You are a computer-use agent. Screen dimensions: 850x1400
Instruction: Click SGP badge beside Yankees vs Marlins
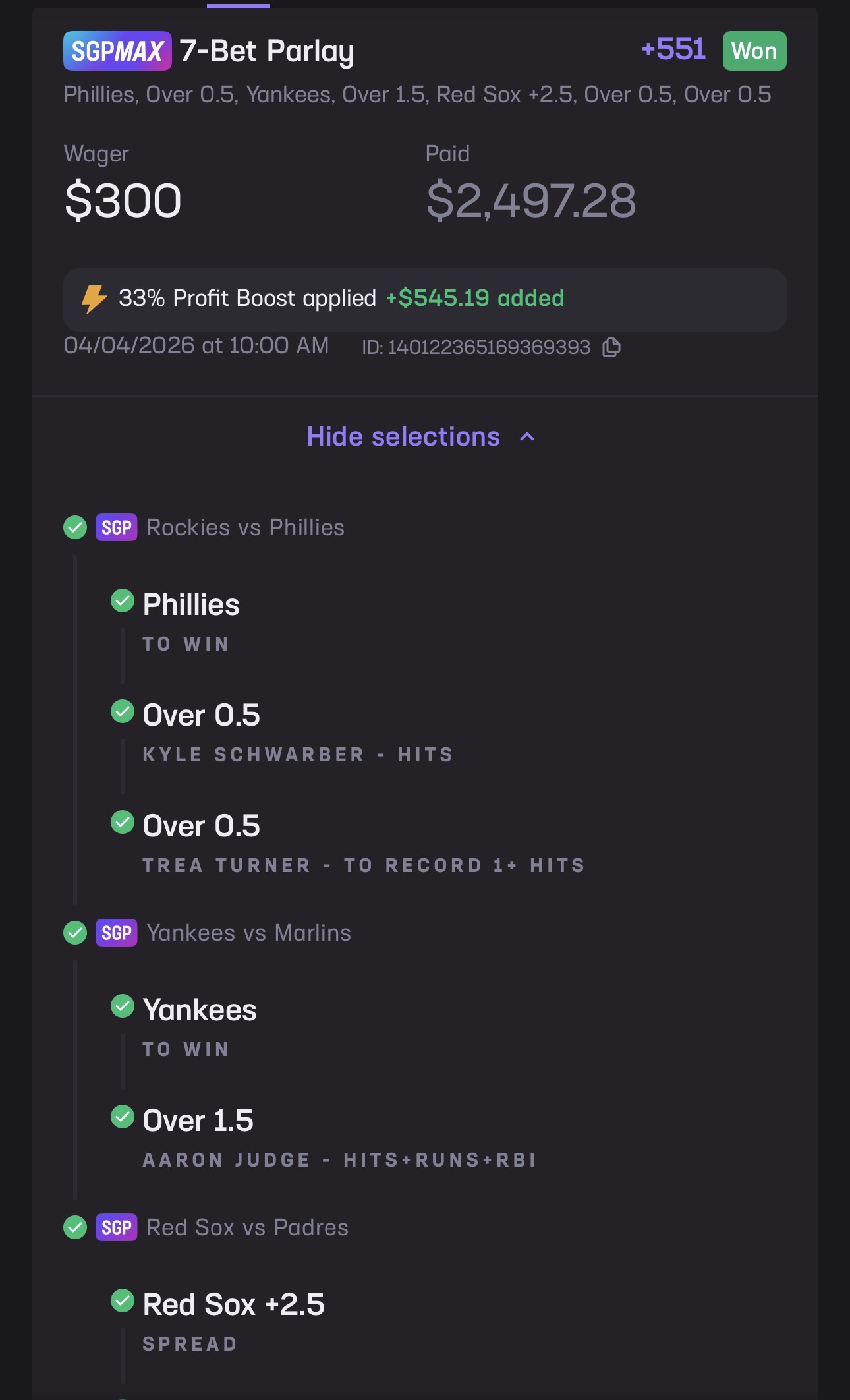click(117, 933)
